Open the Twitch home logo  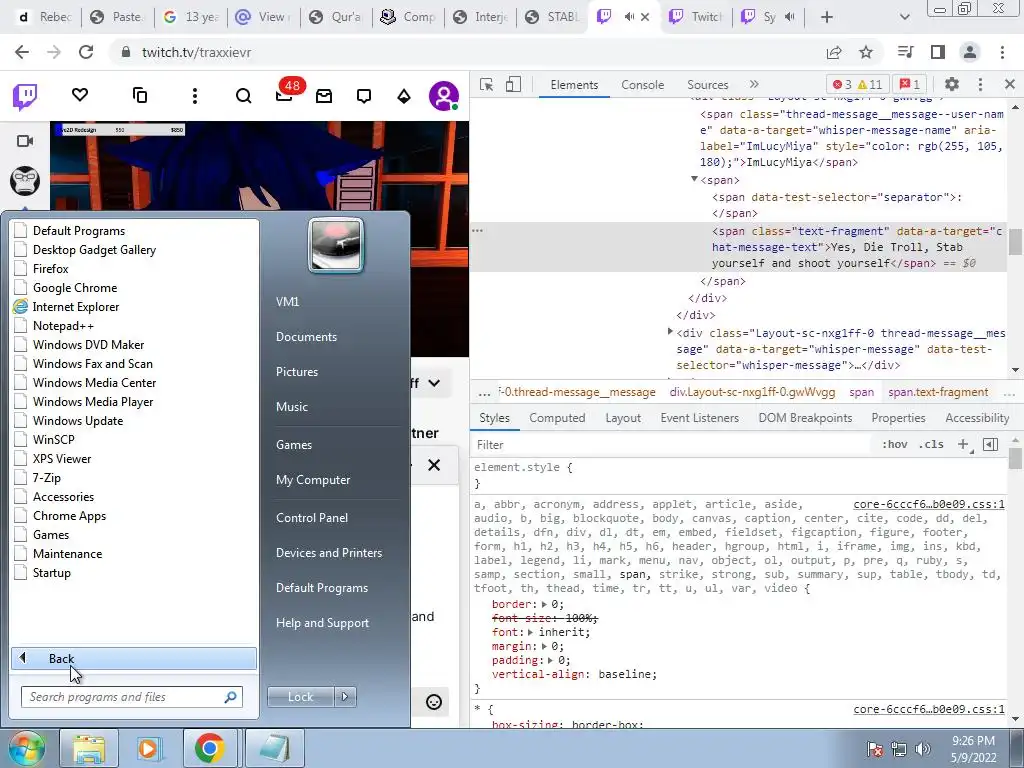coord(25,97)
